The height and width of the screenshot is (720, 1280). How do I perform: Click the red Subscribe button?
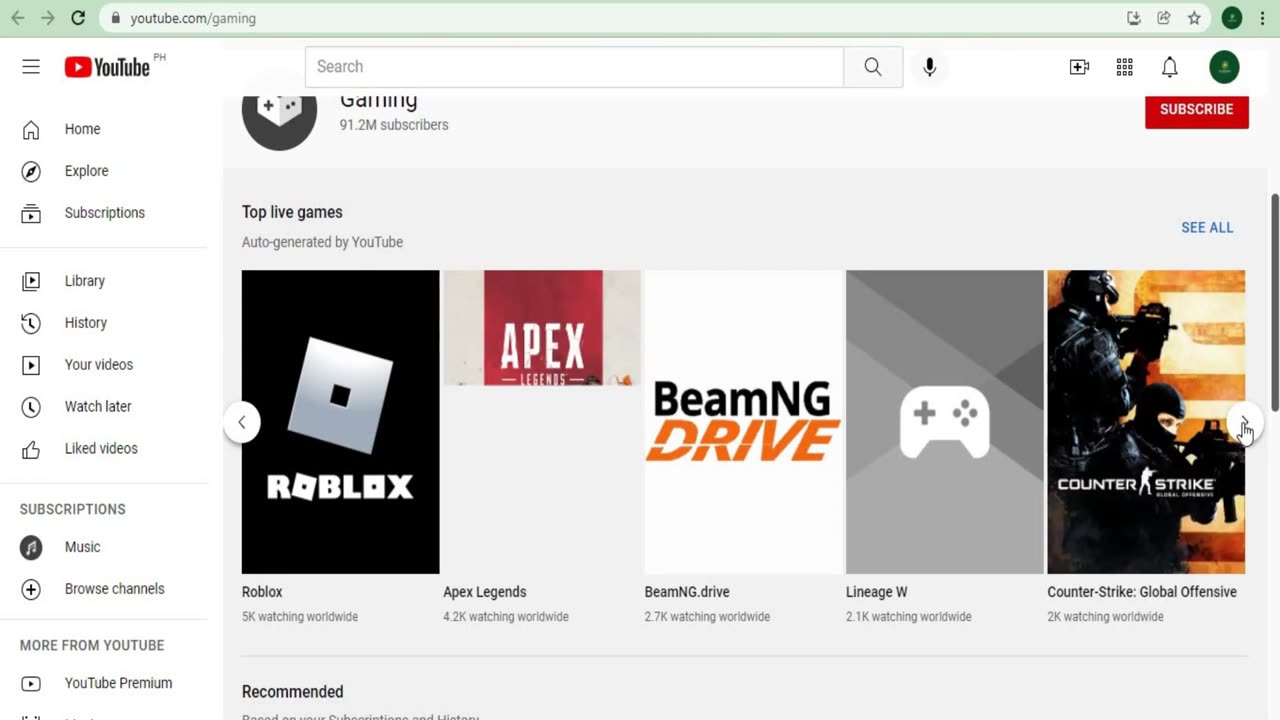[x=1197, y=109]
